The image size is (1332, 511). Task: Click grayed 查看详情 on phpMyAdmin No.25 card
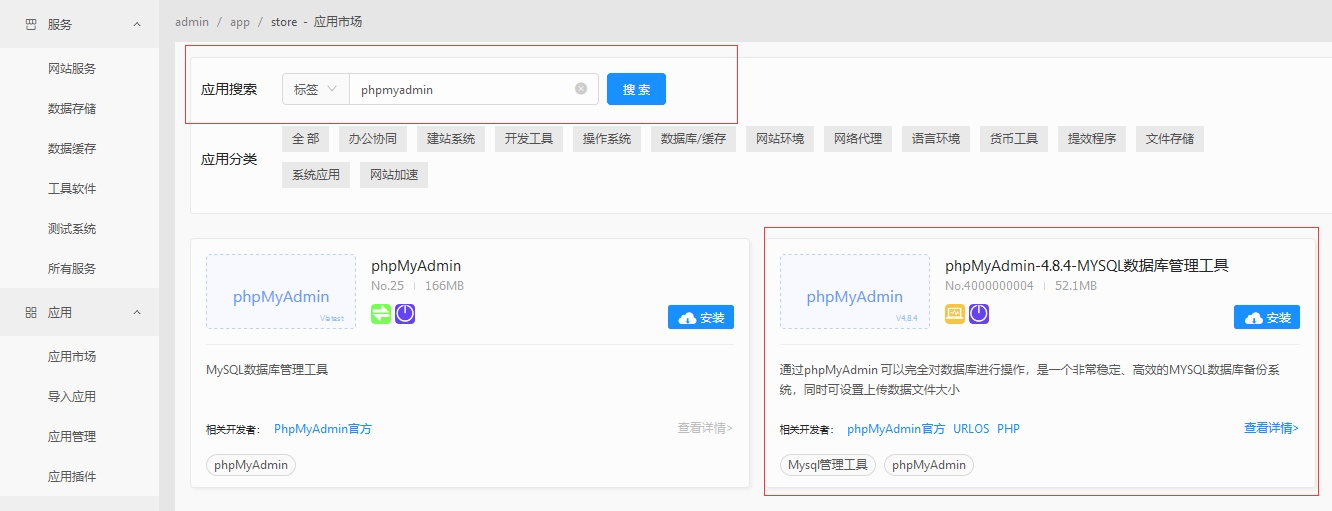705,428
